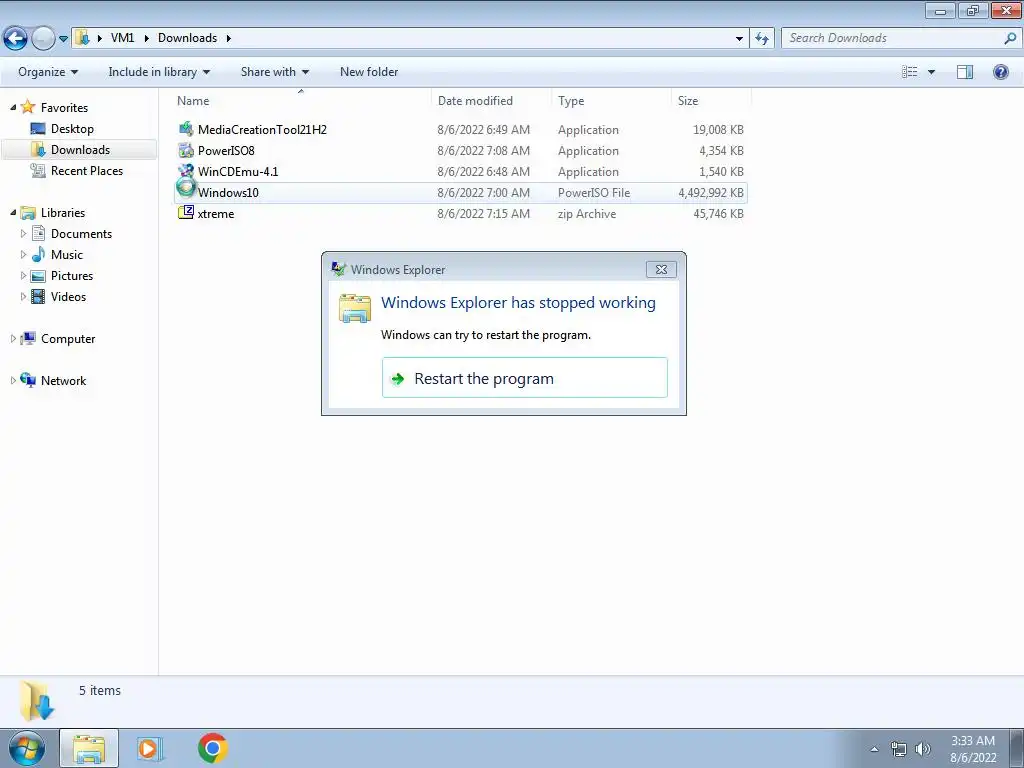Screen dimensions: 1024x768
Task: Refresh the Downloads folder view
Action: [x=761, y=39]
